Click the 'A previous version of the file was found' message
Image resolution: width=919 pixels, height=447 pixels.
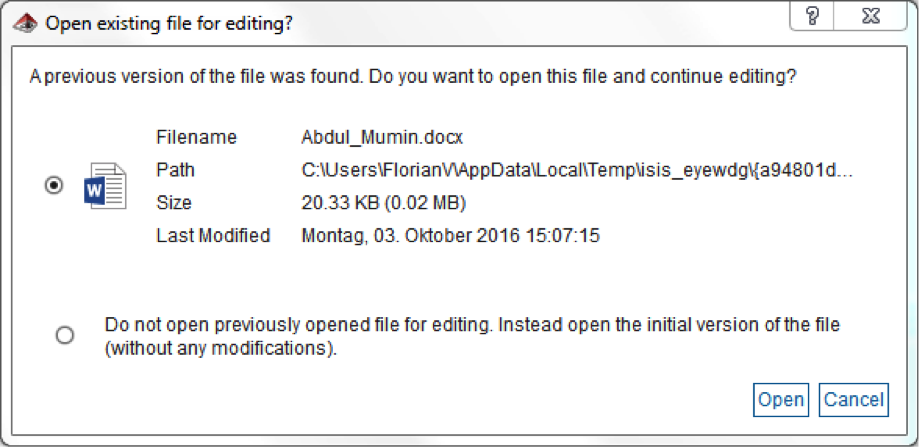[412, 76]
